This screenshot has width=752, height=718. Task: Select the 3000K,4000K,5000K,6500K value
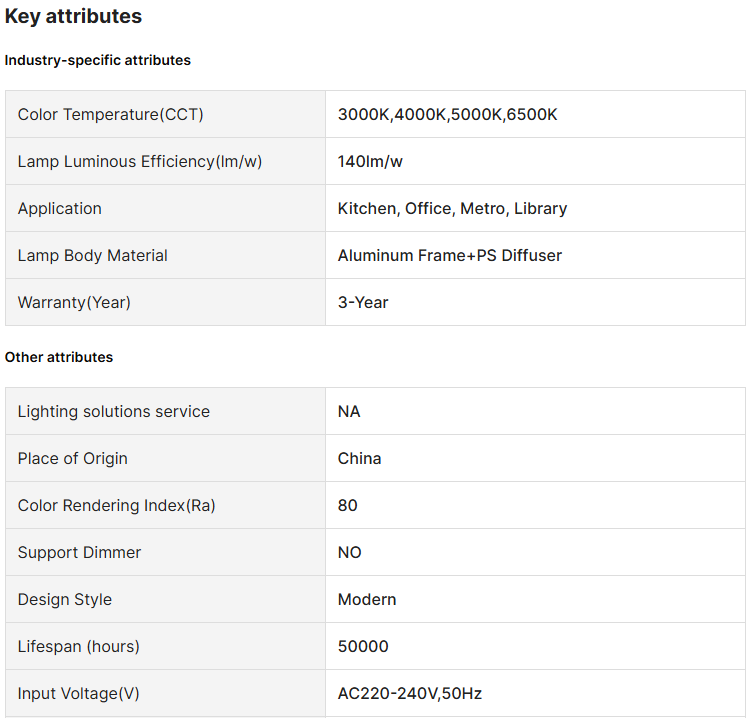[x=447, y=115]
